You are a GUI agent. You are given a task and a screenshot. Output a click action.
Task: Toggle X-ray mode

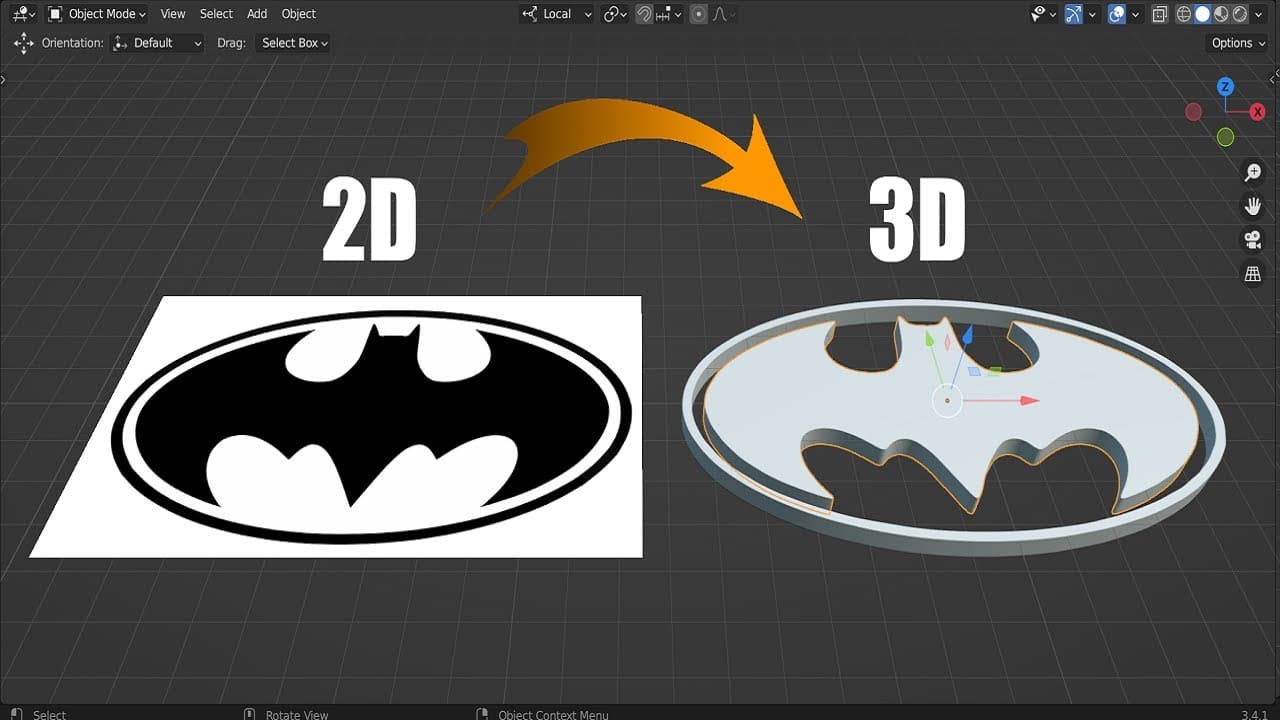(x=1160, y=14)
